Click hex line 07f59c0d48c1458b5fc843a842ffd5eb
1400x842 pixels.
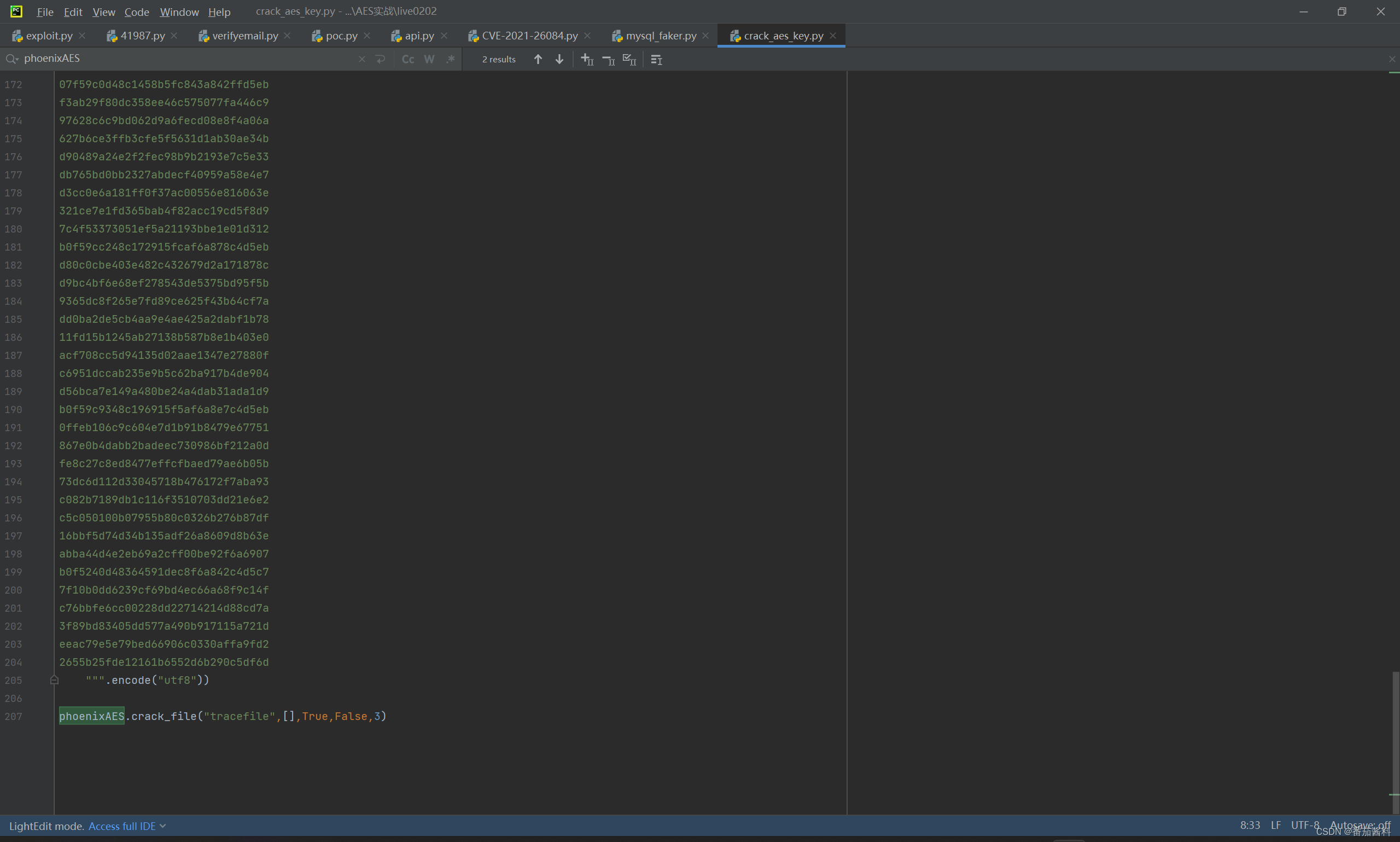click(164, 85)
